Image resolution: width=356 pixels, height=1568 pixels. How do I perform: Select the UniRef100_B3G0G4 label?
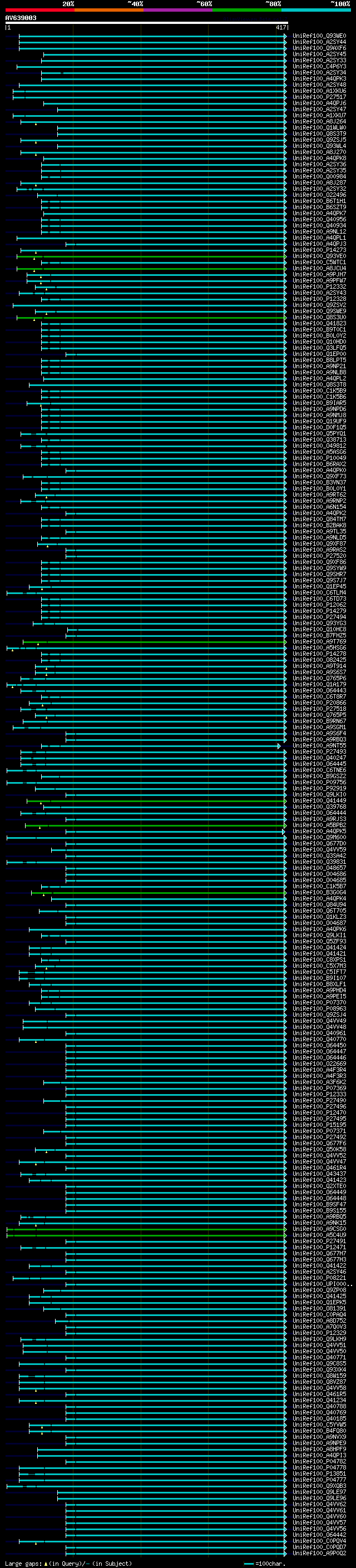coord(319,893)
